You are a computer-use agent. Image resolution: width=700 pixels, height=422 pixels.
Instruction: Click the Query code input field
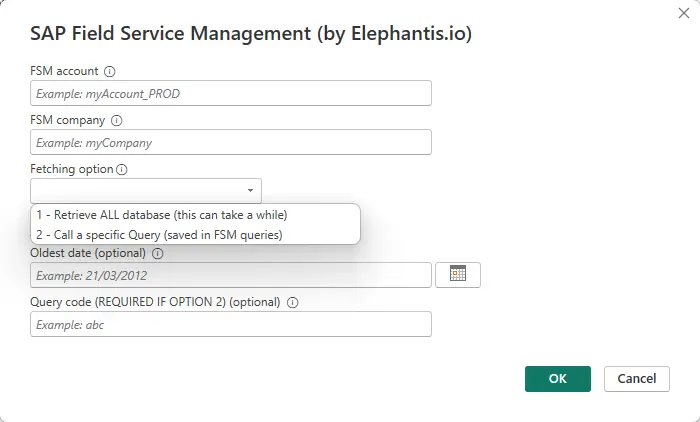[231, 324]
